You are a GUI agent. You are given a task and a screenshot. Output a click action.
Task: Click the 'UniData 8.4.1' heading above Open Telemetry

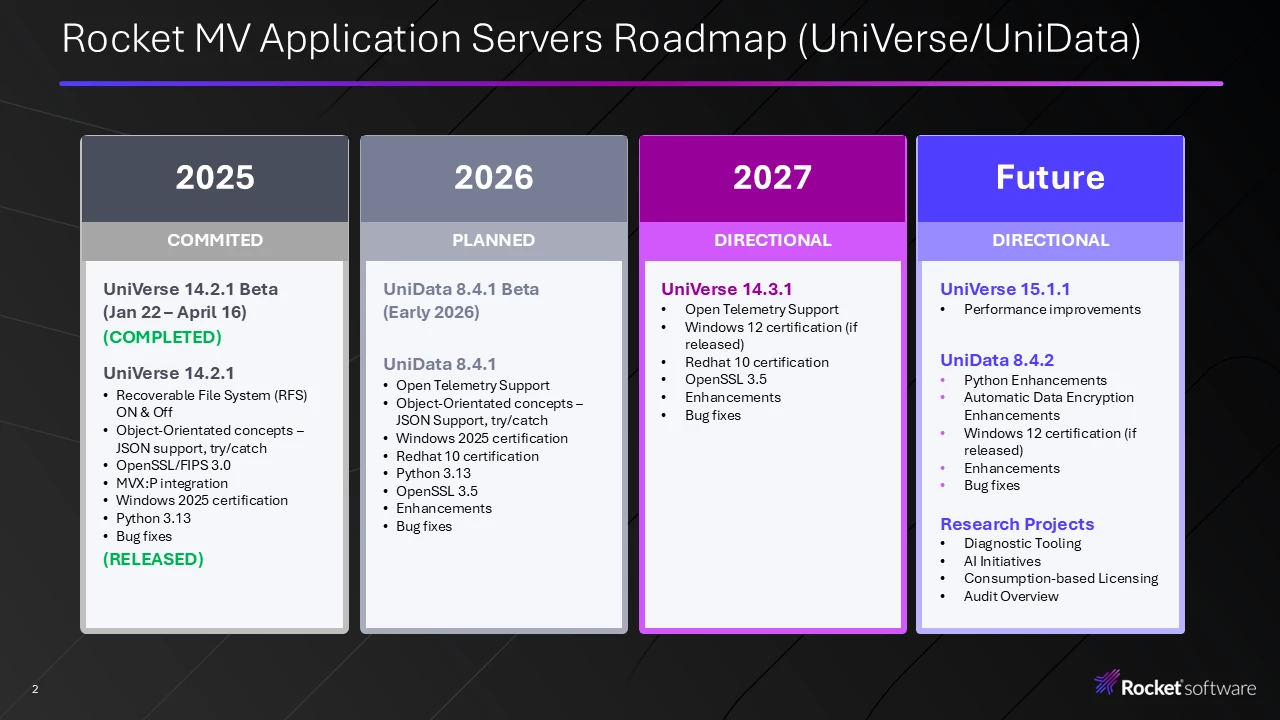click(x=439, y=364)
